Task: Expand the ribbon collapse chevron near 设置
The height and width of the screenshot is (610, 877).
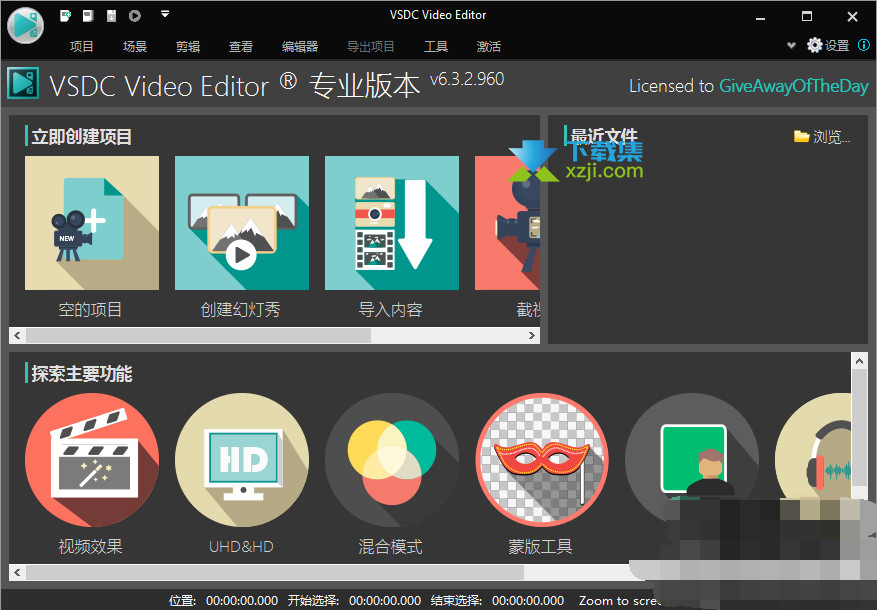Action: coord(791,45)
